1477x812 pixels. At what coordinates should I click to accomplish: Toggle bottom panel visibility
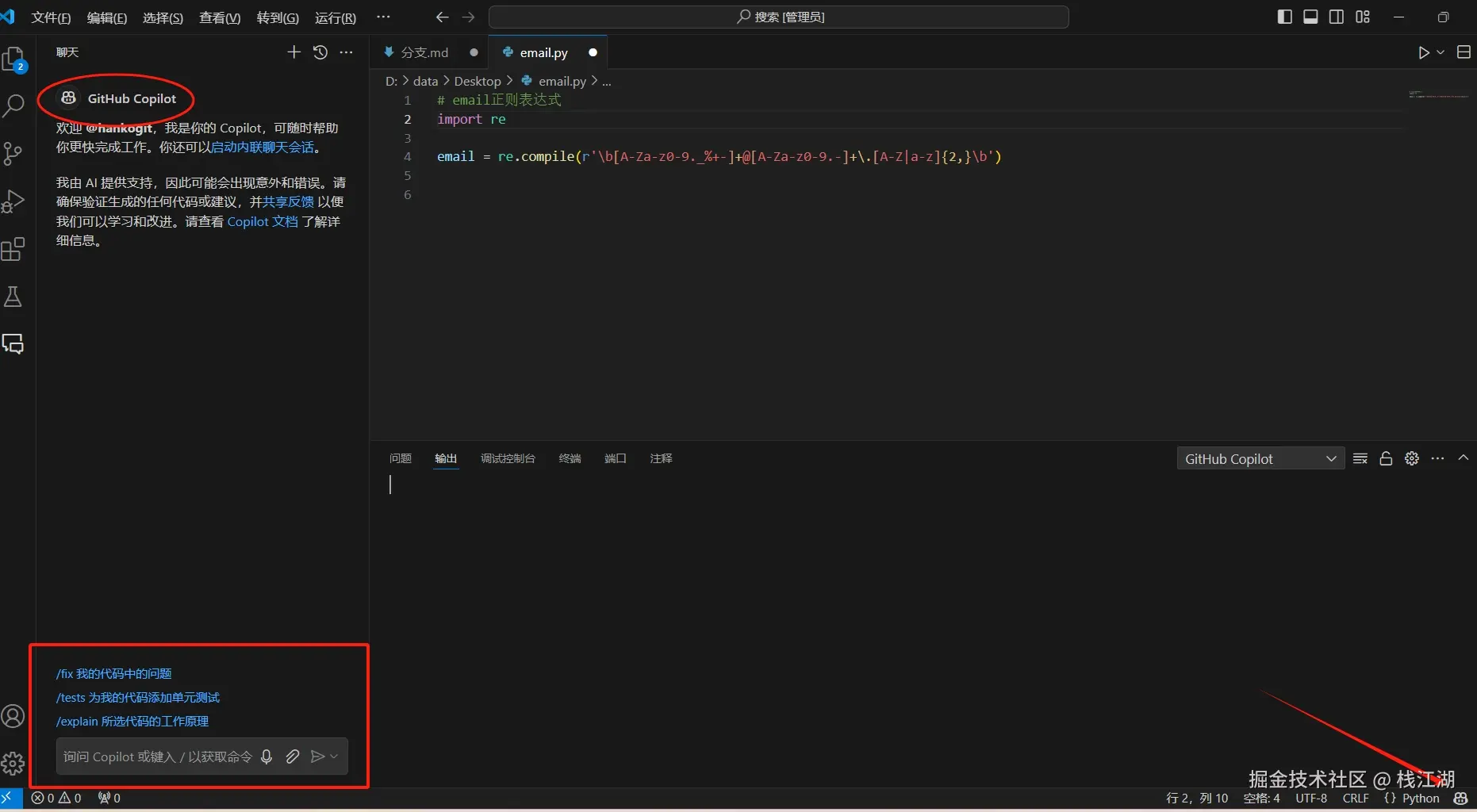pyautogui.click(x=1311, y=17)
